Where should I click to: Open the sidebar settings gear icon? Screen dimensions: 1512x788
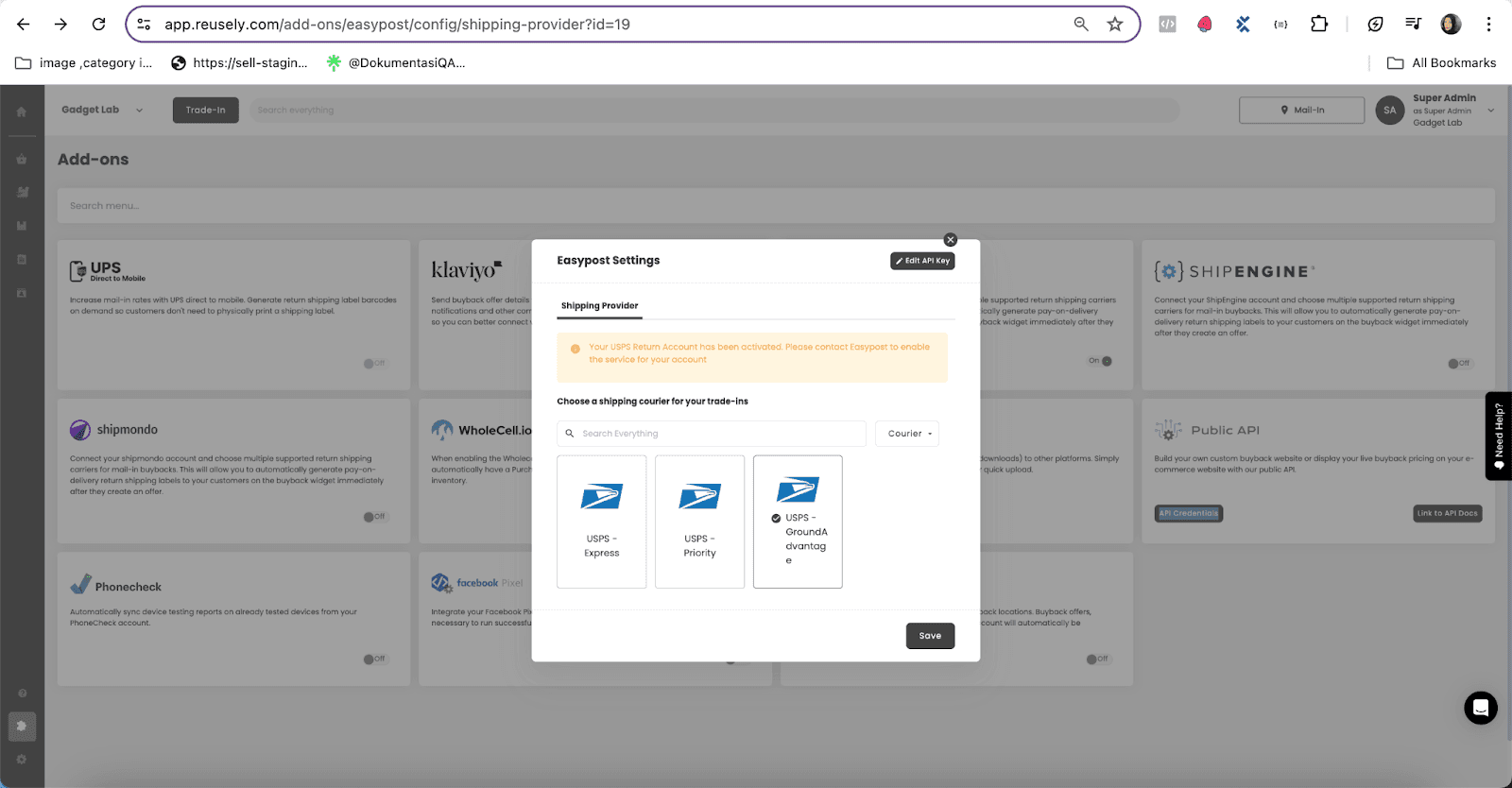tap(22, 760)
